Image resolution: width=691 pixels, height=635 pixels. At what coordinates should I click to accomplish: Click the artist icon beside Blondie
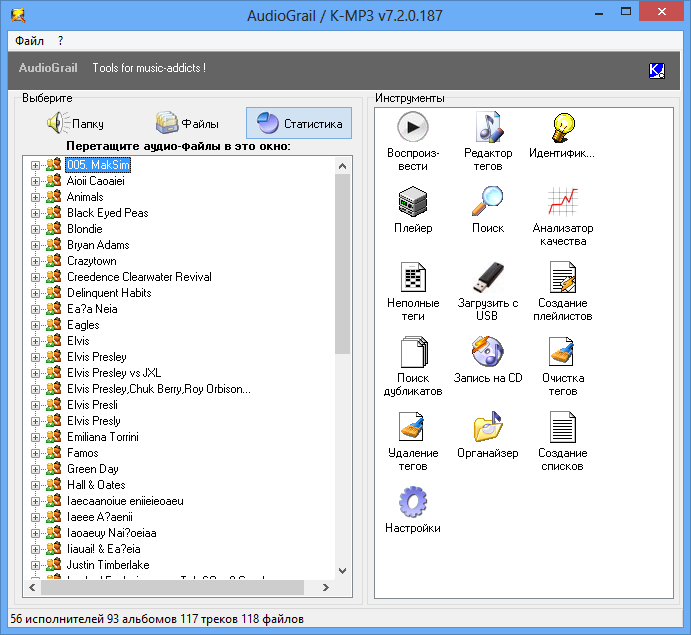click(x=54, y=228)
